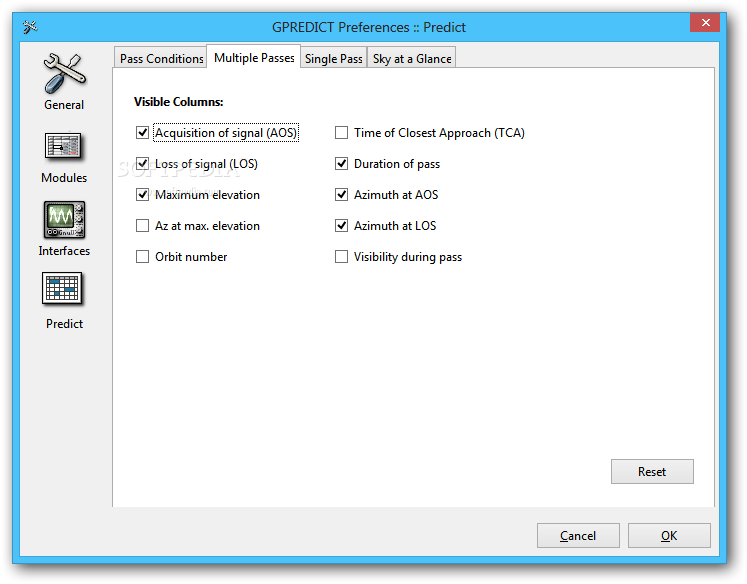747x584 pixels.
Task: Click the Cancel button
Action: click(578, 535)
